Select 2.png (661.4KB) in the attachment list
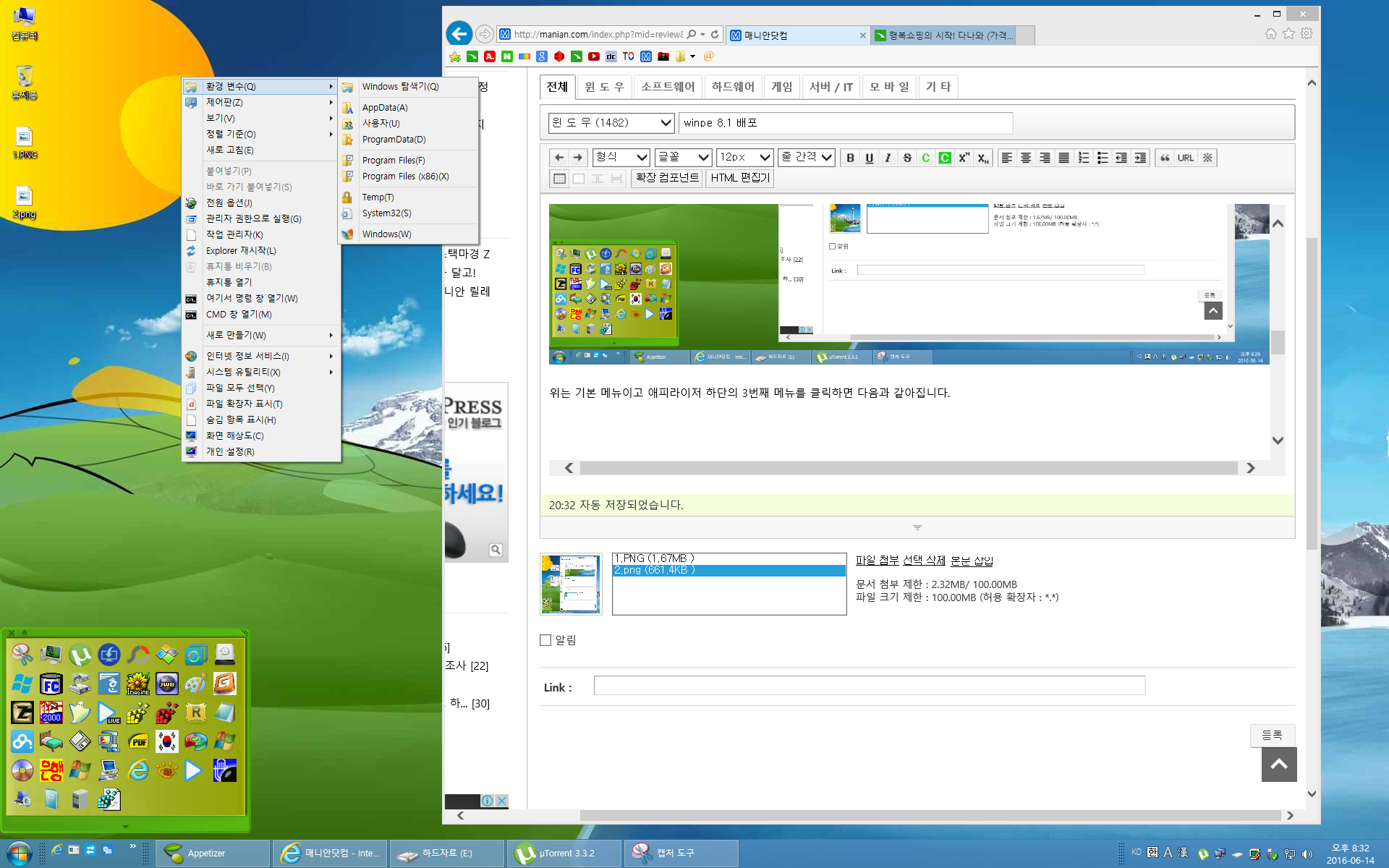Image resolution: width=1389 pixels, height=868 pixels. coord(729,571)
